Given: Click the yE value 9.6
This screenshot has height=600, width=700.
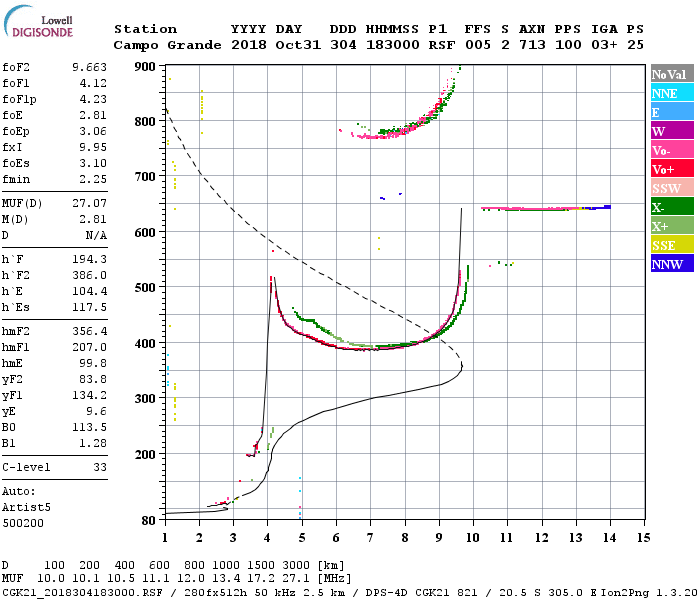Looking at the screenshot, I should point(96,412).
